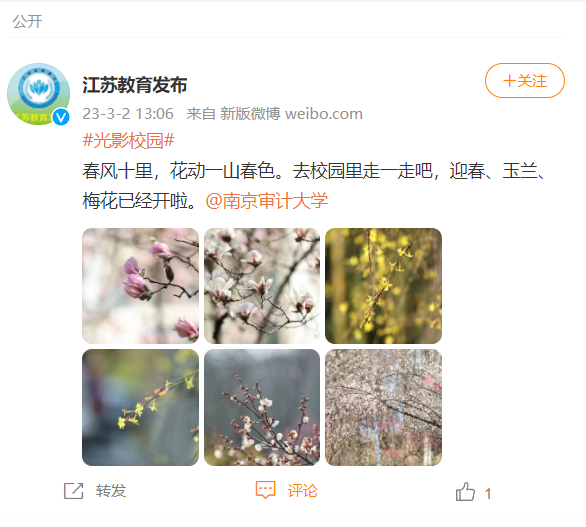
Task: Open the white magnolia branches photo
Action: pos(262,286)
